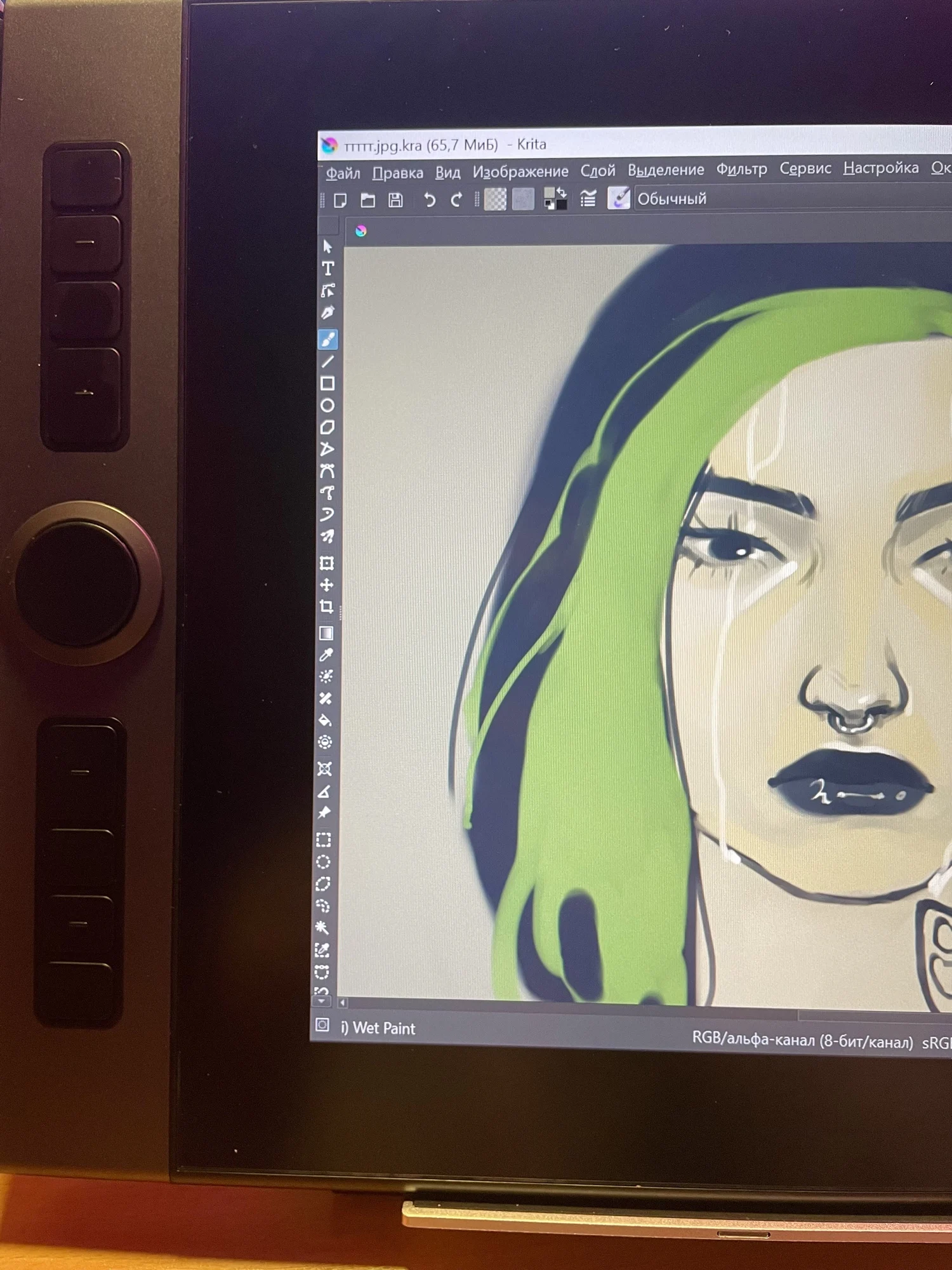Select the Edit Shapes tool

pos(327,291)
